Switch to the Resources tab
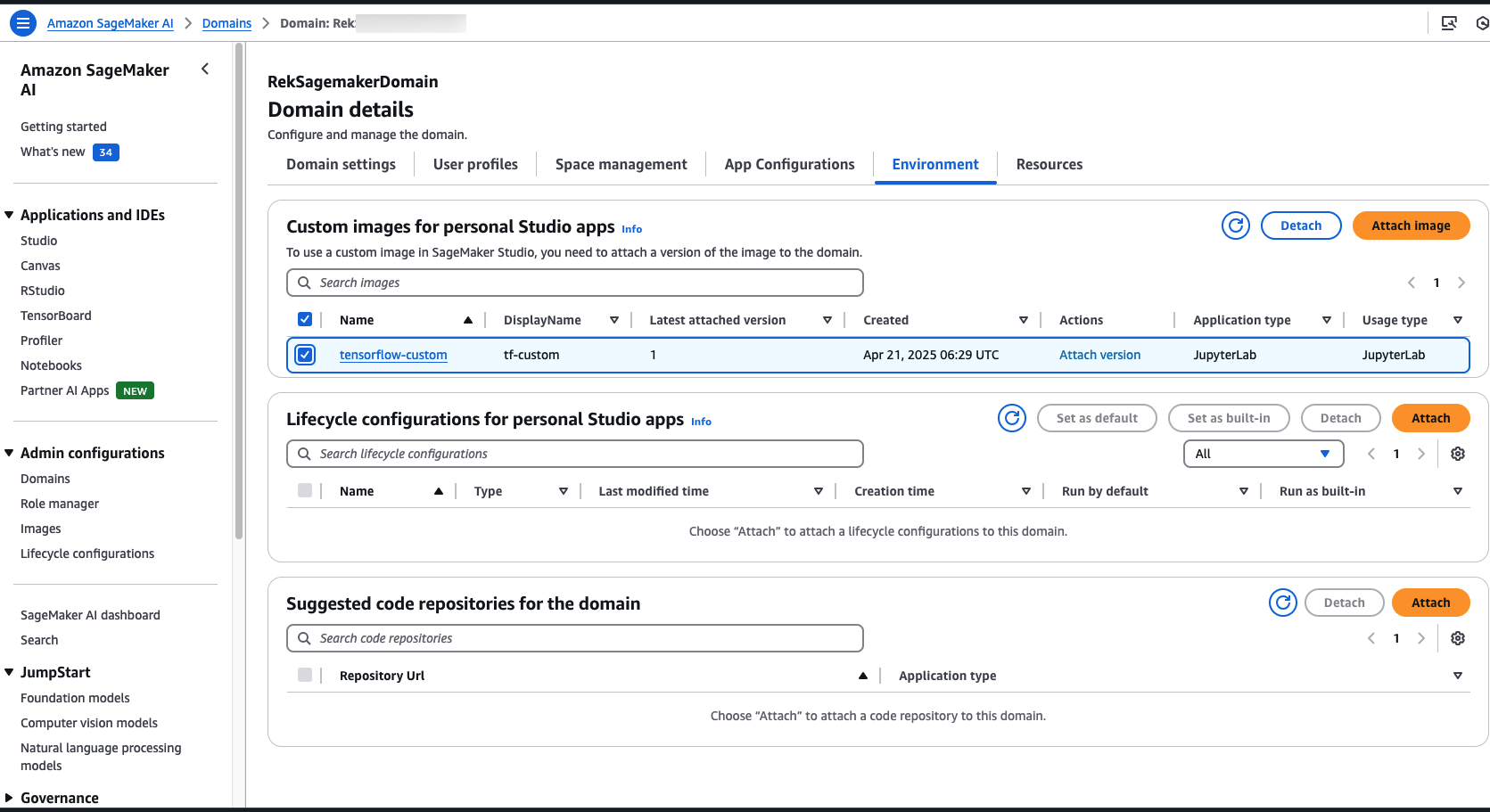The width and height of the screenshot is (1490, 812). coord(1050,164)
